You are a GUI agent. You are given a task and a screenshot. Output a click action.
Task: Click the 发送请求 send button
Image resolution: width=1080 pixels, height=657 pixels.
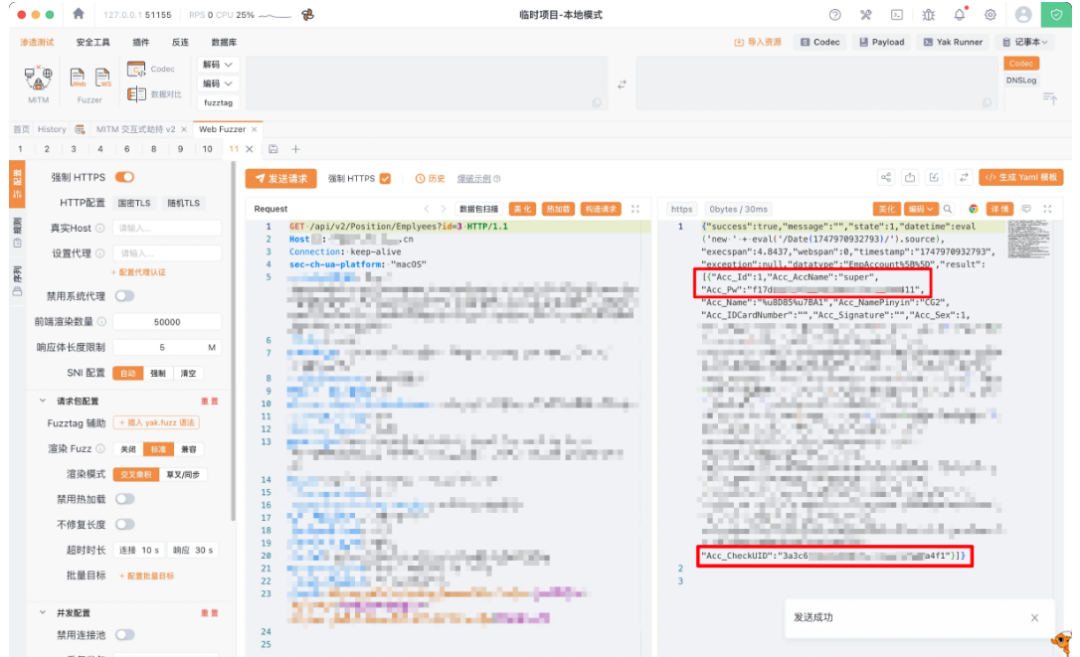pos(281,178)
